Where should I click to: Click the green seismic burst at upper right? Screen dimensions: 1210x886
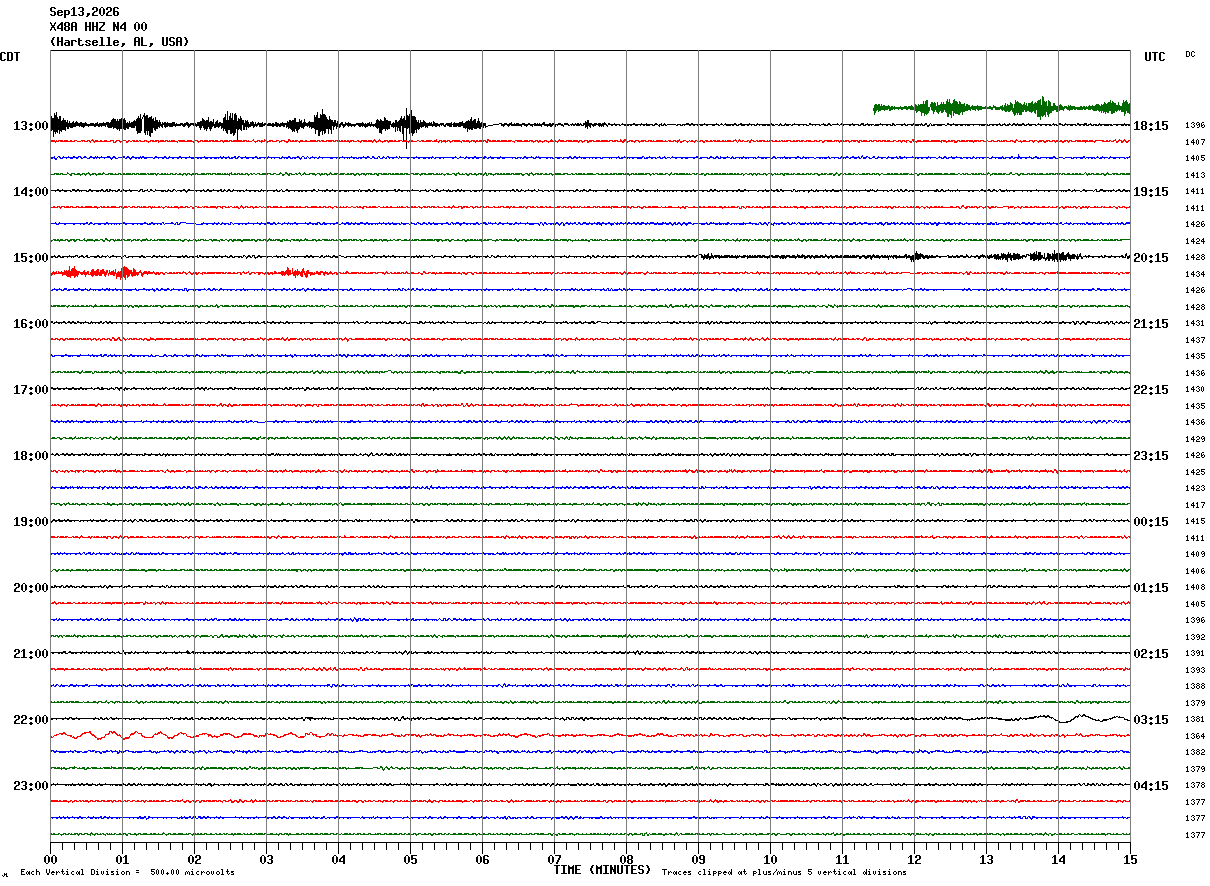click(1001, 107)
